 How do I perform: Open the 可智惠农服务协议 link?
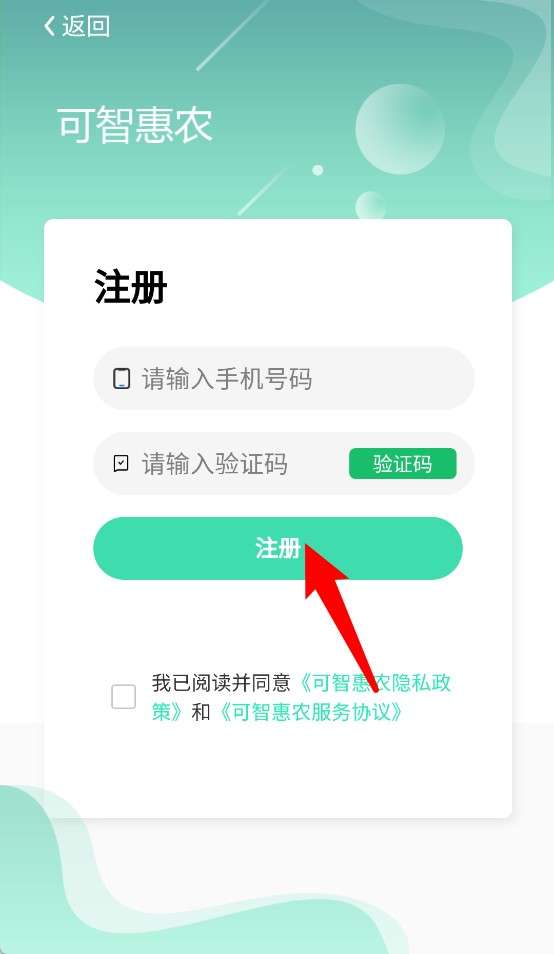point(309,711)
